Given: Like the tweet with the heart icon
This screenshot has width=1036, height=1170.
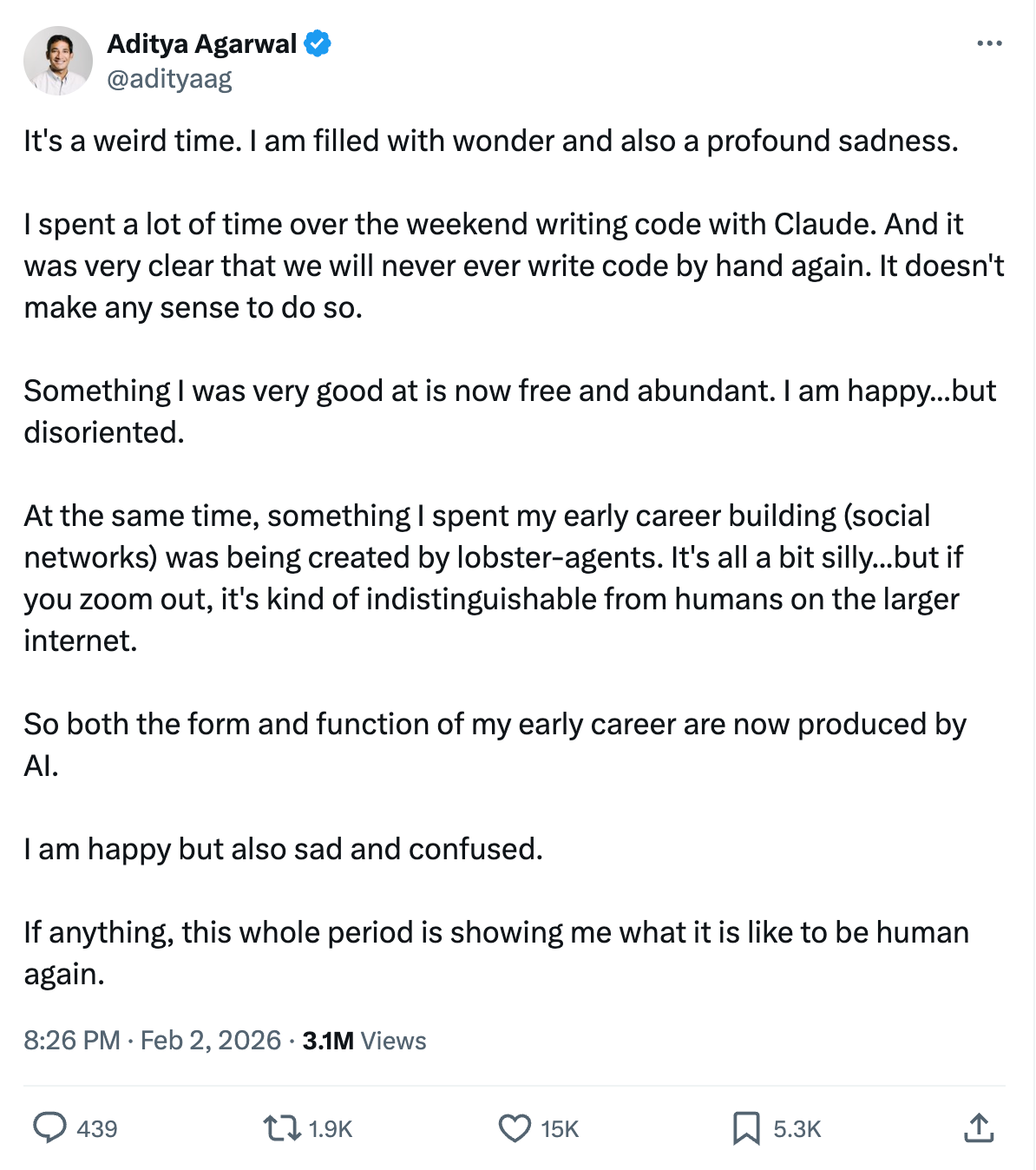Looking at the screenshot, I should [515, 1128].
